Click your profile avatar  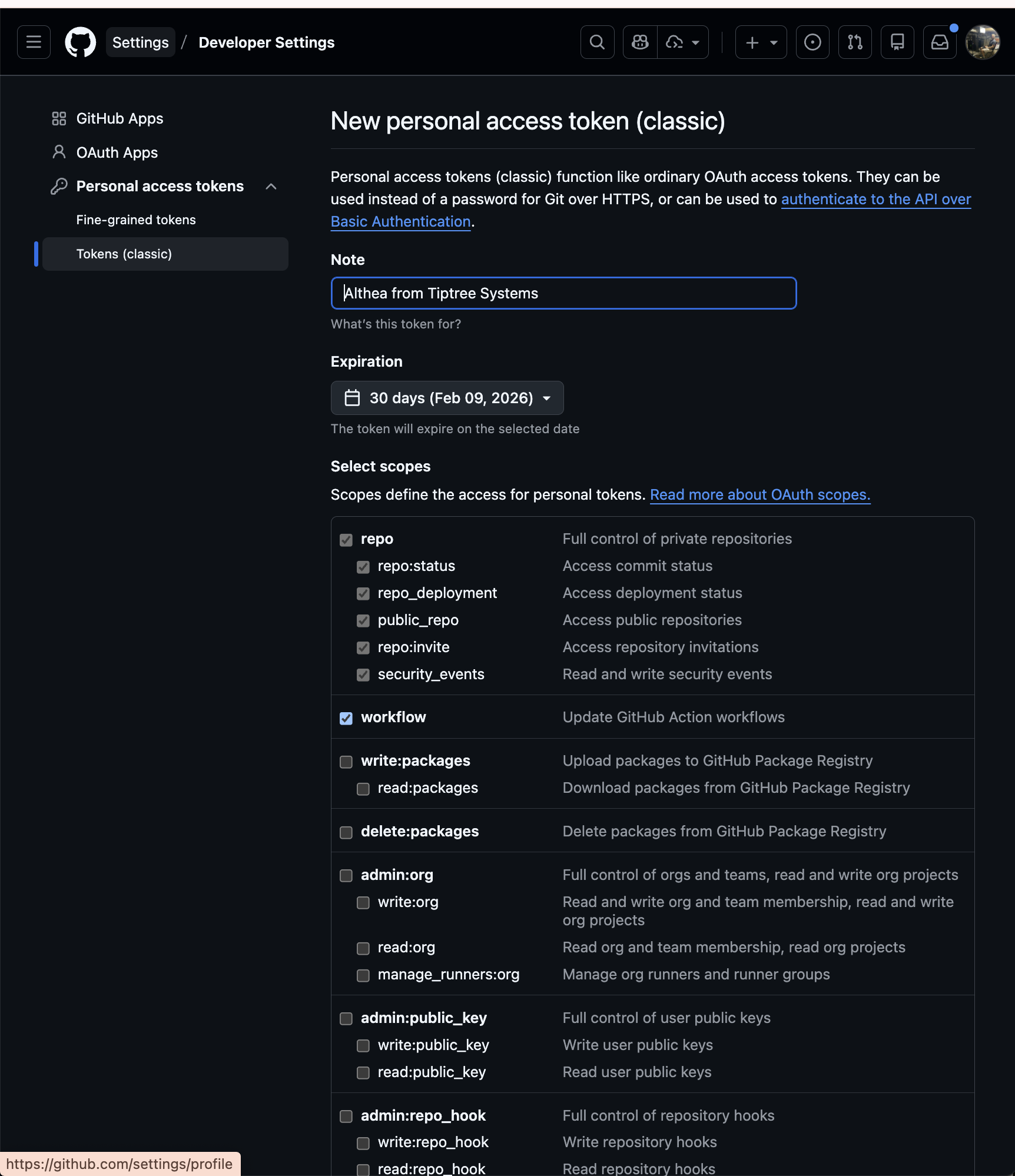coord(982,42)
